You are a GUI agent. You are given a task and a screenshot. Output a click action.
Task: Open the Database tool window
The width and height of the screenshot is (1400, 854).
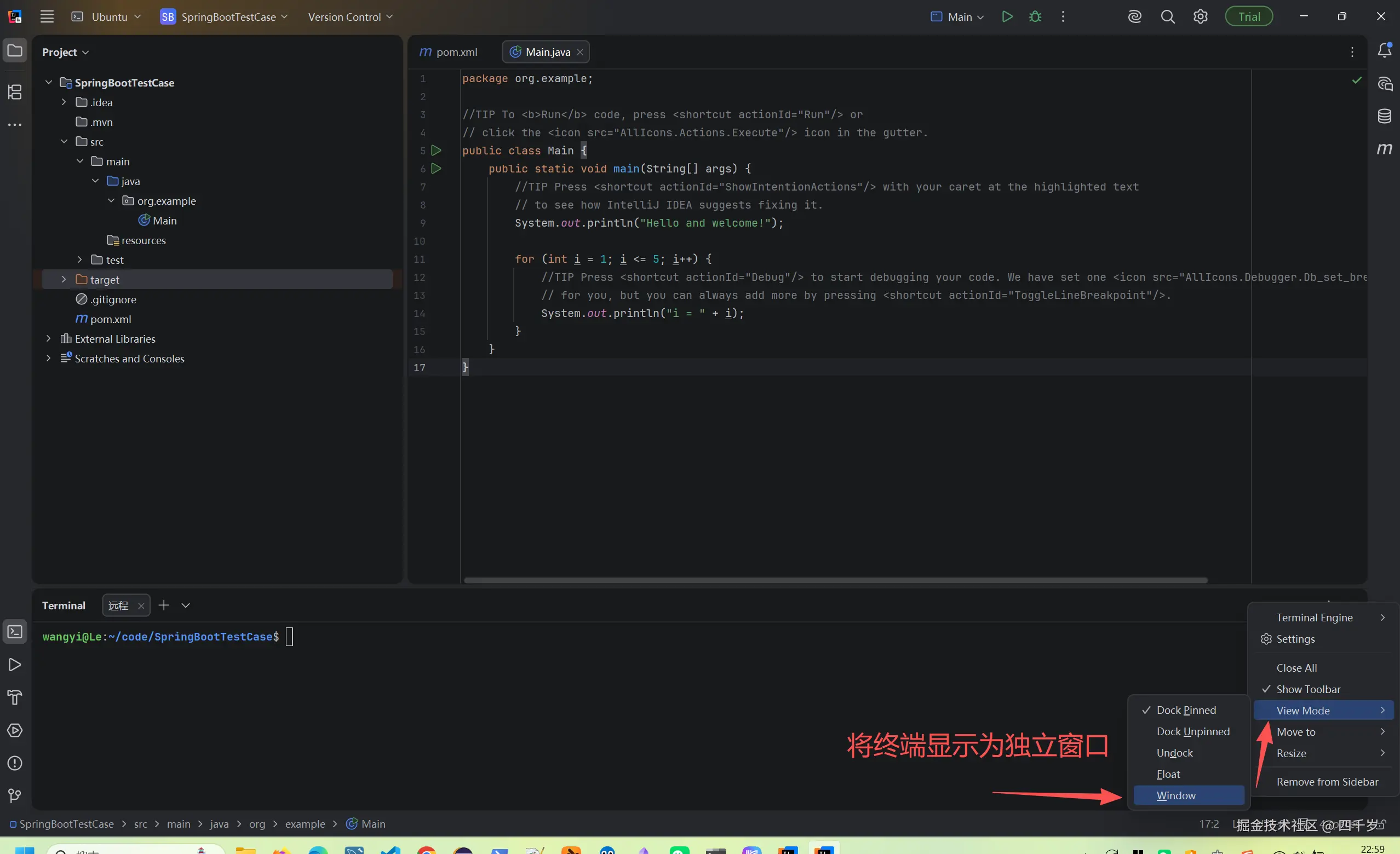(x=1384, y=116)
